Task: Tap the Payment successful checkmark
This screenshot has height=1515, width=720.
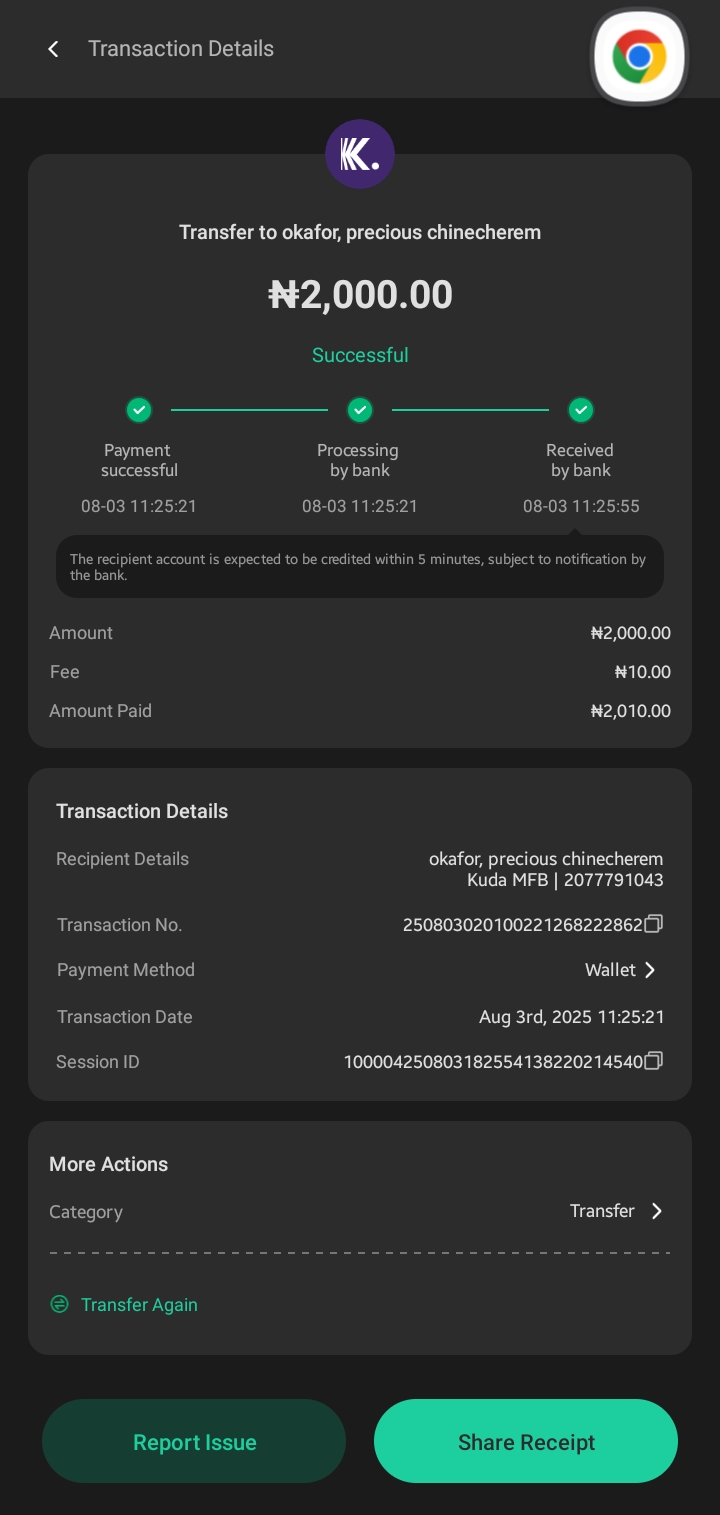Action: pos(139,410)
